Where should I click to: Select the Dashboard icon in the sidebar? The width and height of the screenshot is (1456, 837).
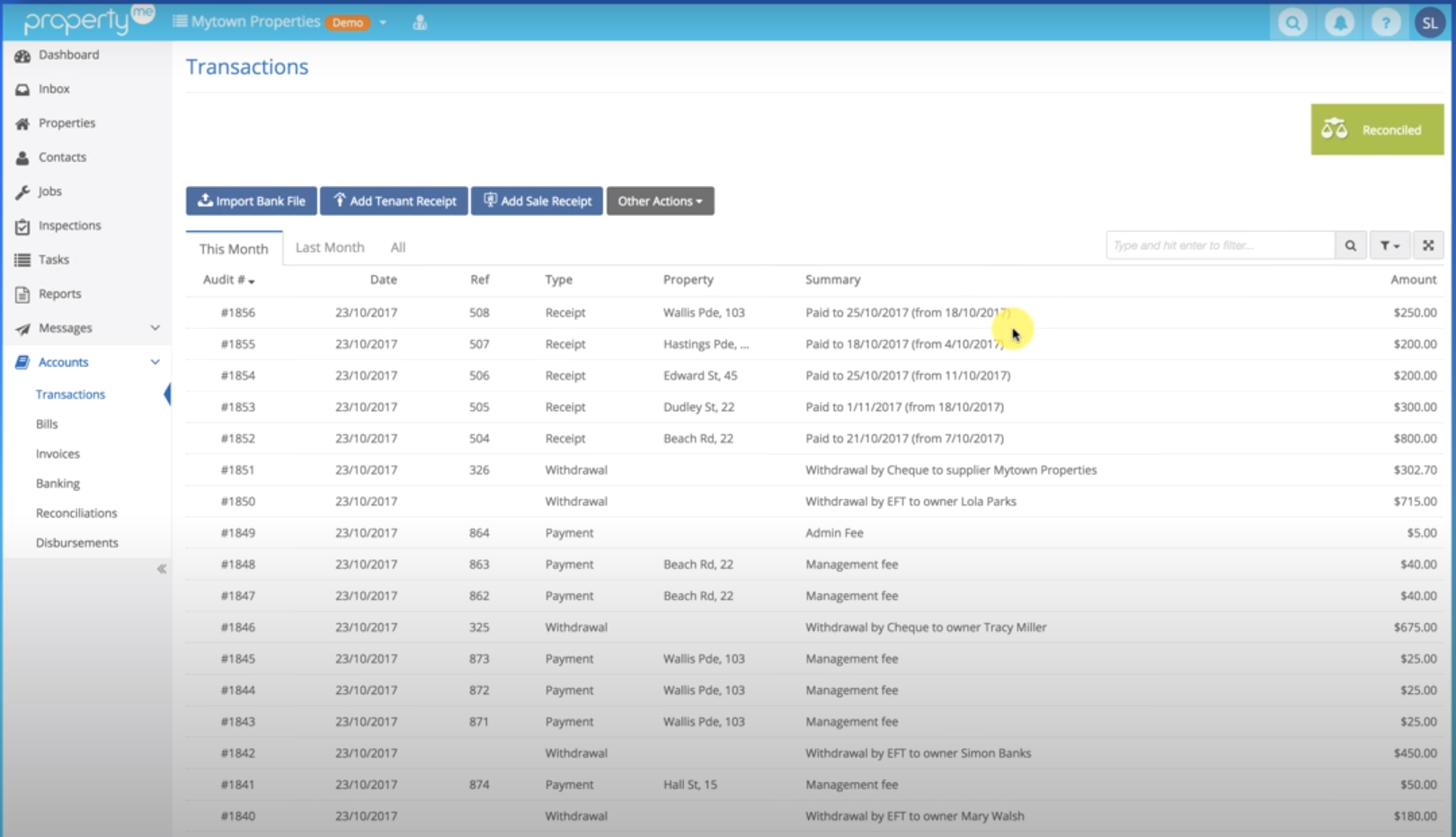22,55
